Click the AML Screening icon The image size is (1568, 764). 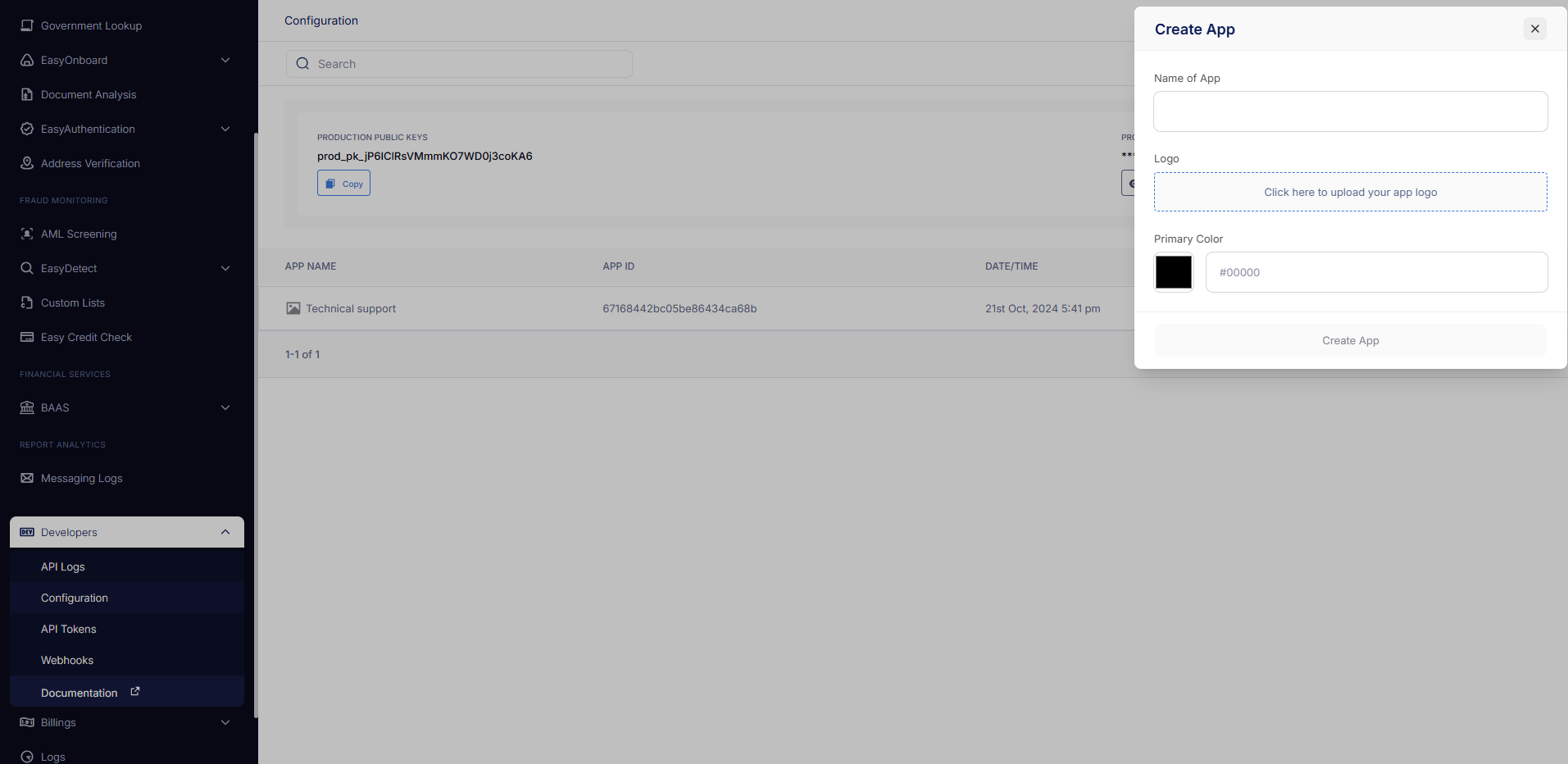[x=27, y=234]
